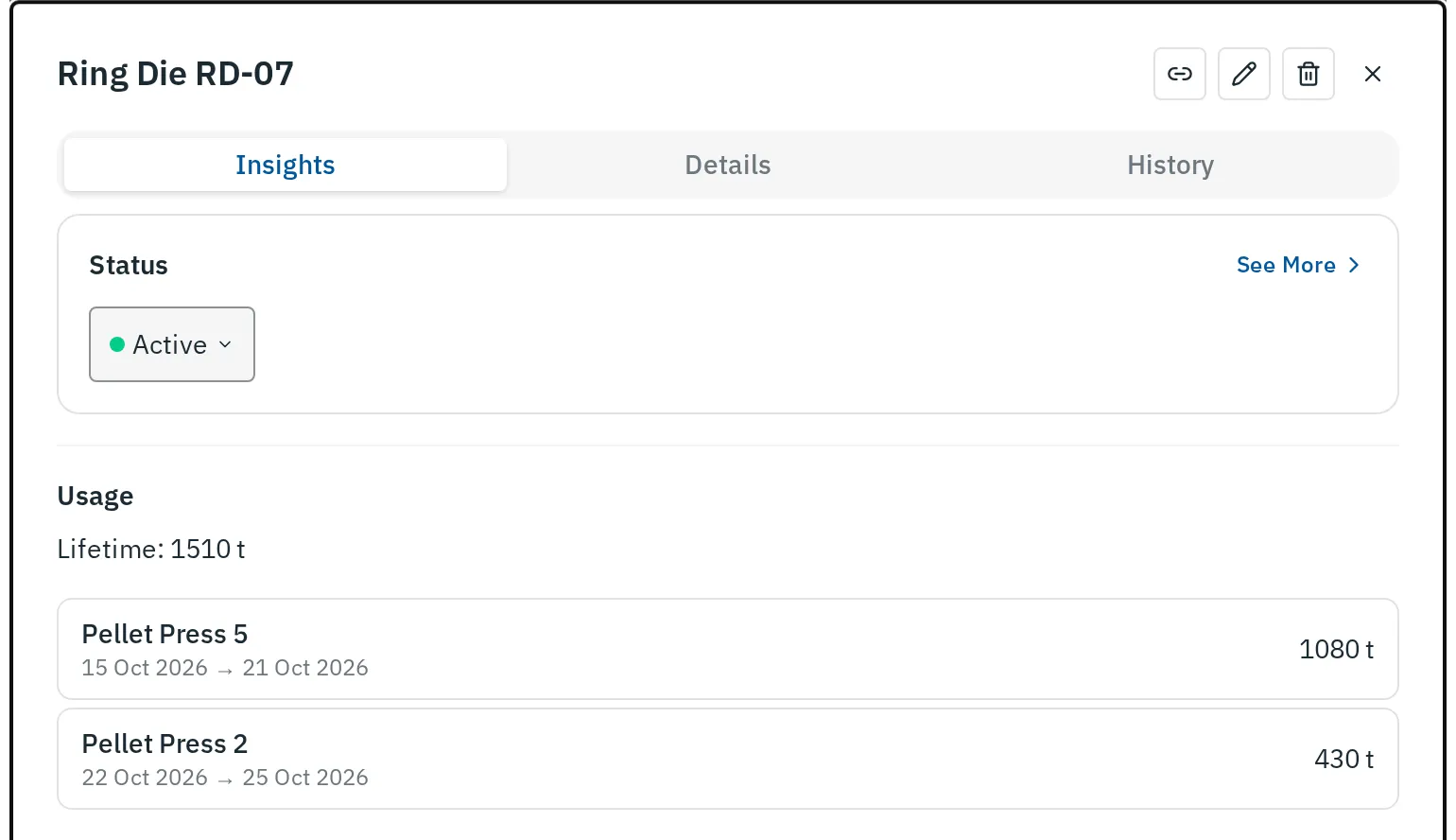
Task: Click the 430 t usage value
Action: pos(1343,759)
